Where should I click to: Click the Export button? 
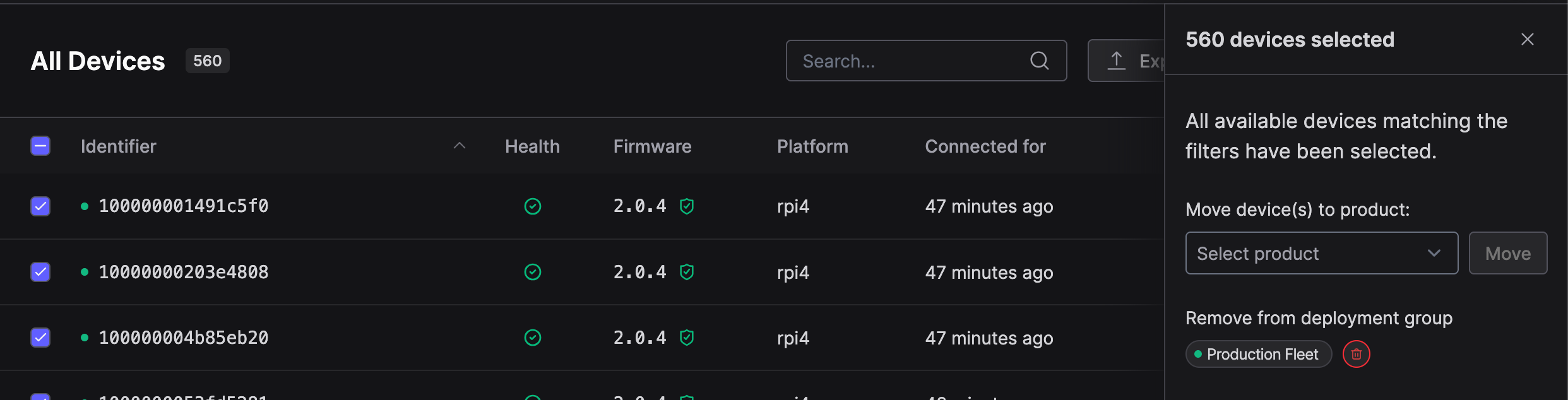tap(1126, 61)
